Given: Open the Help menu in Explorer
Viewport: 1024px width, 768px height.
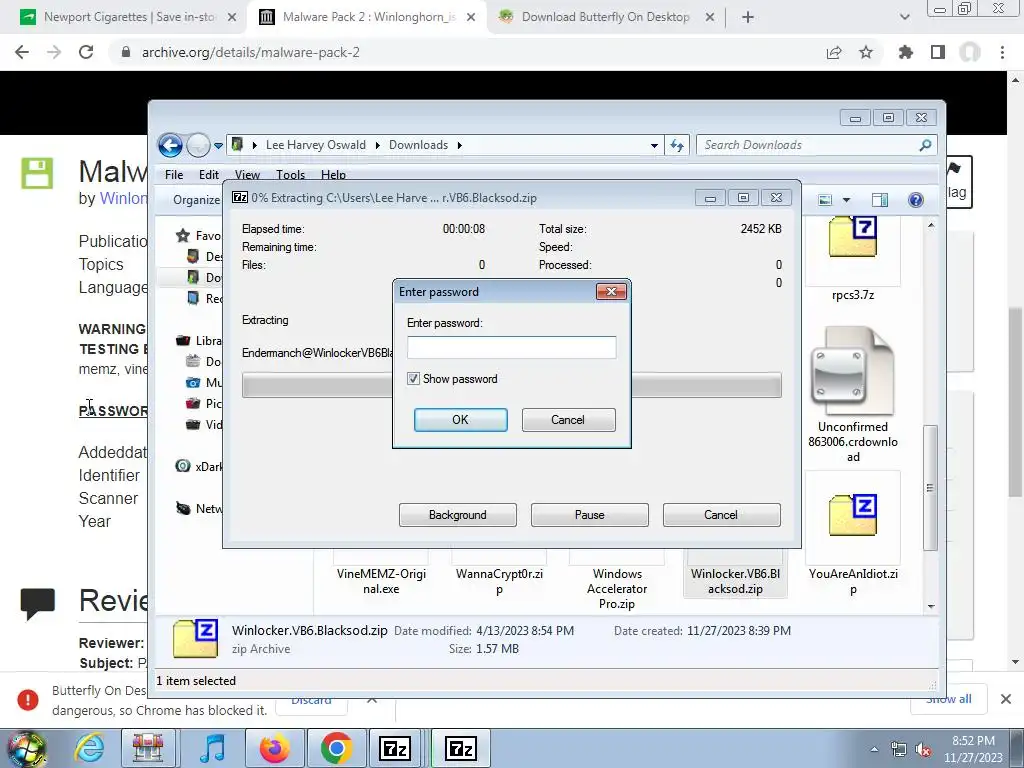Looking at the screenshot, I should pos(333,174).
